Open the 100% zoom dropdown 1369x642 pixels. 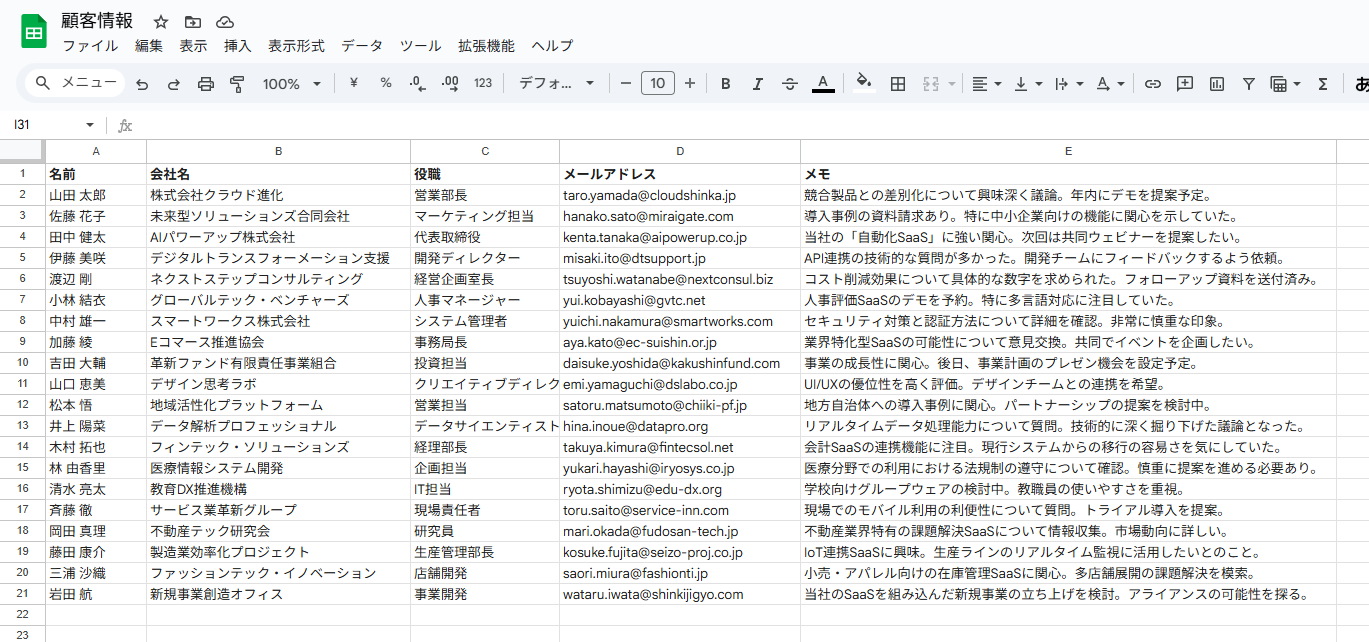[292, 84]
